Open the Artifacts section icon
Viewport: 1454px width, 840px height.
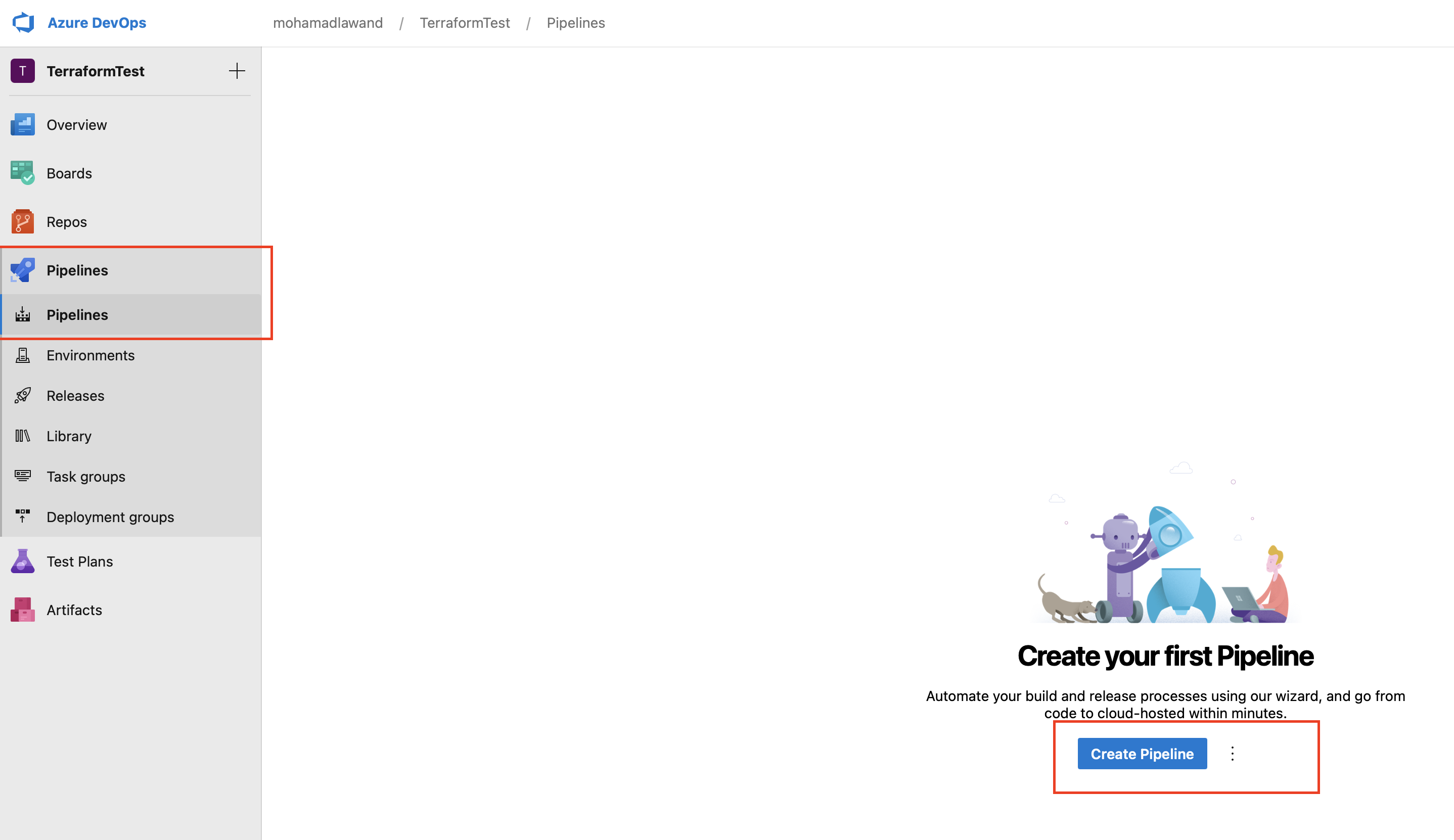pyautogui.click(x=23, y=610)
